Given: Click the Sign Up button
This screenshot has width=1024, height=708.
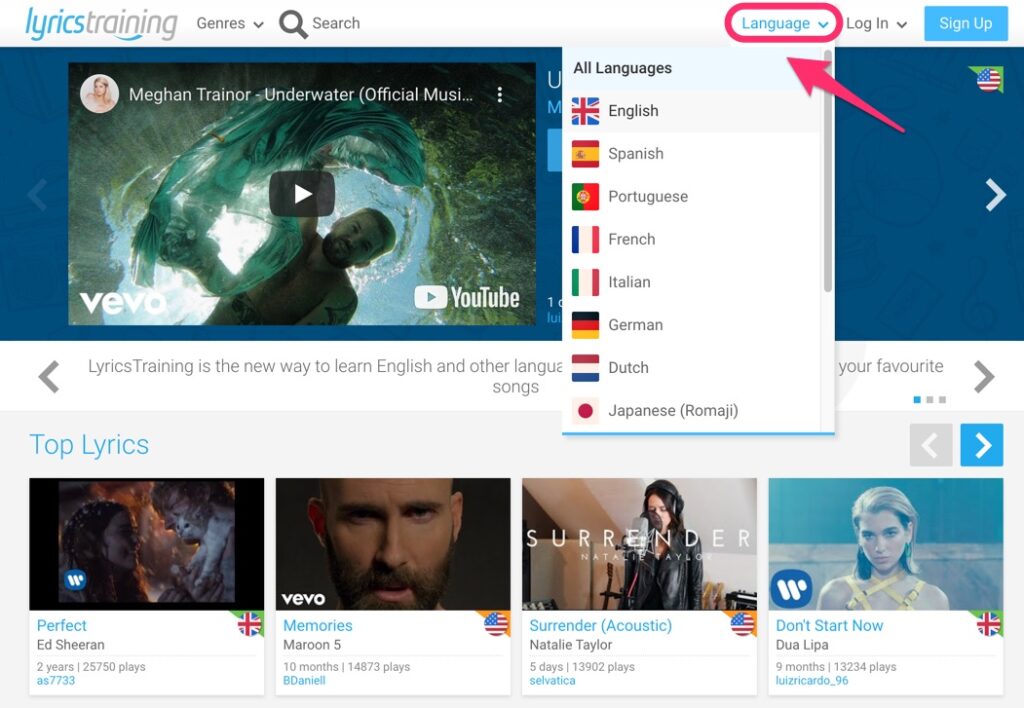Looking at the screenshot, I should click(x=965, y=23).
